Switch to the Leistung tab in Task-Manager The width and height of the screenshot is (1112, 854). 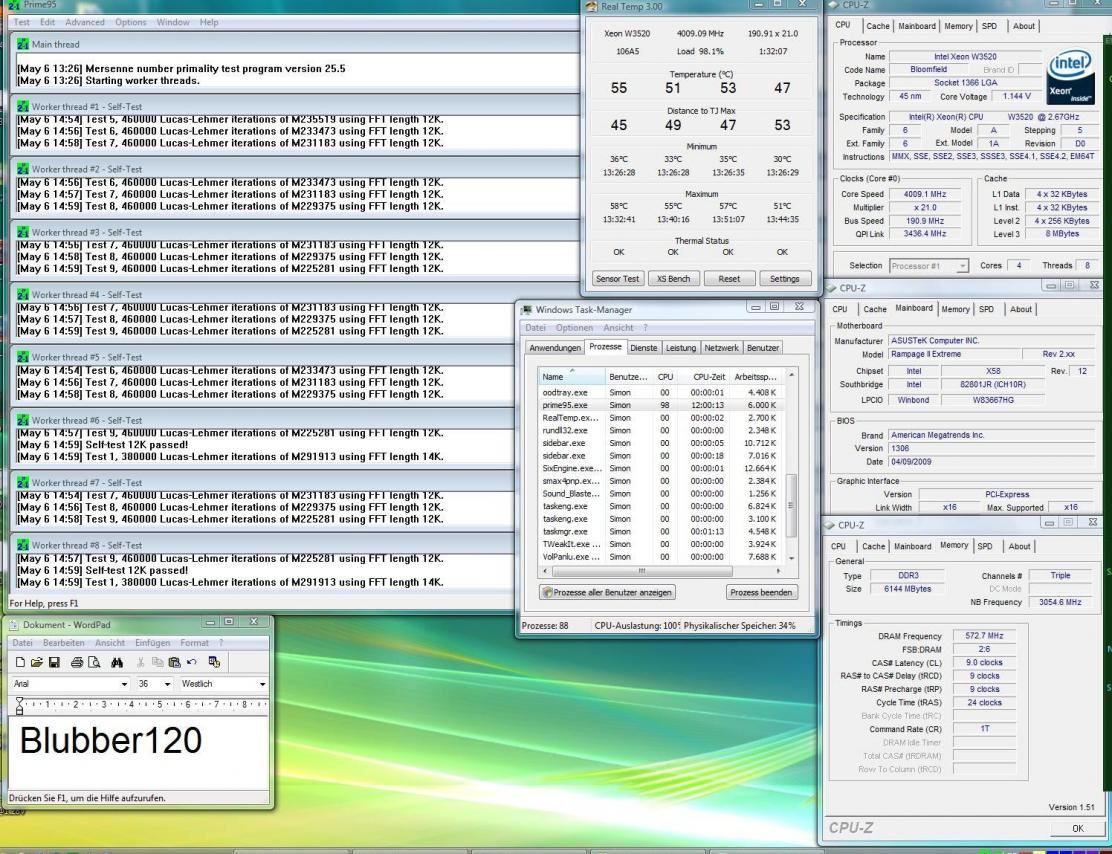pos(681,348)
